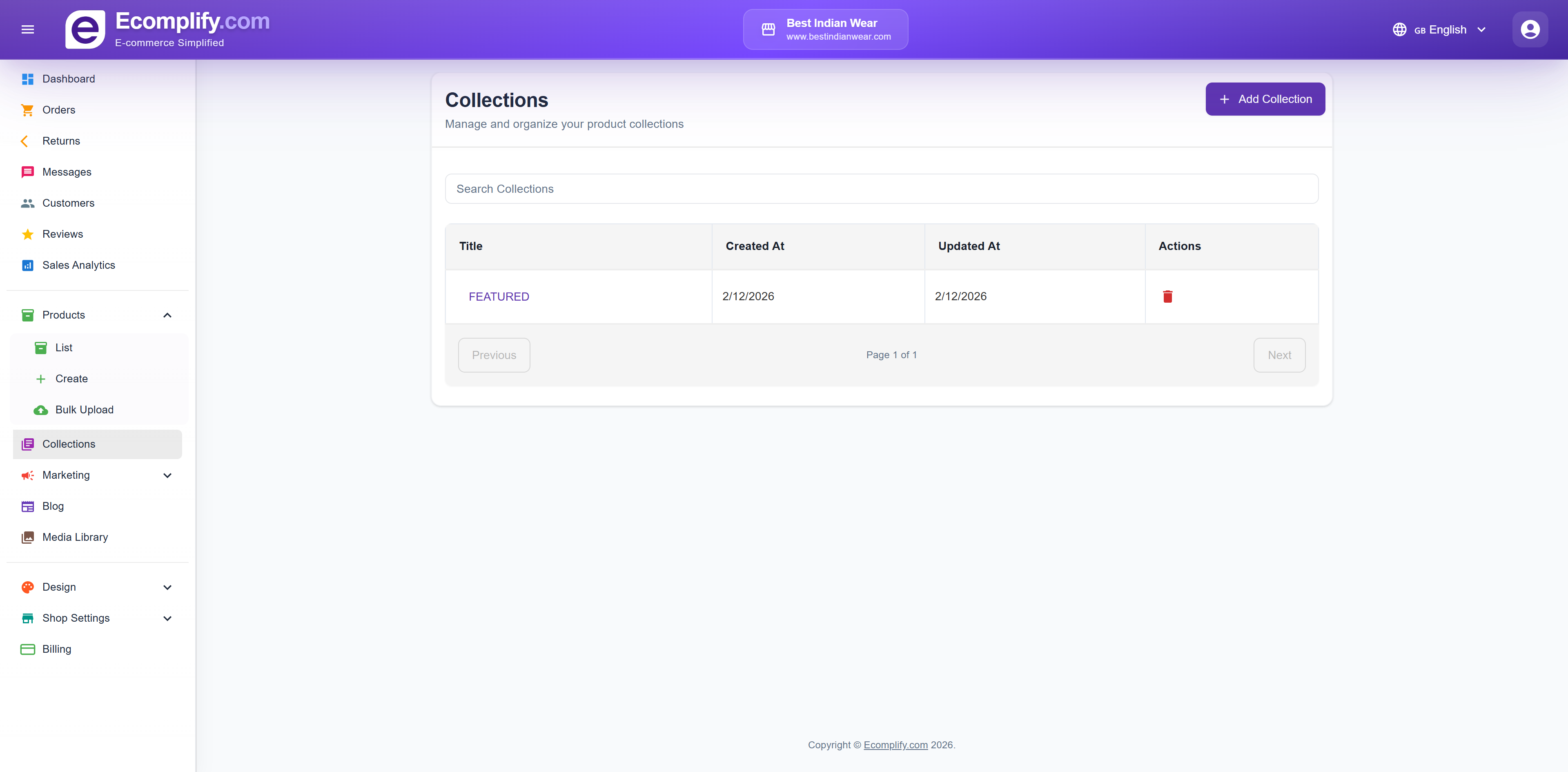Viewport: 1568px width, 772px height.
Task: Open the FEATURED collection link
Action: pyautogui.click(x=499, y=297)
